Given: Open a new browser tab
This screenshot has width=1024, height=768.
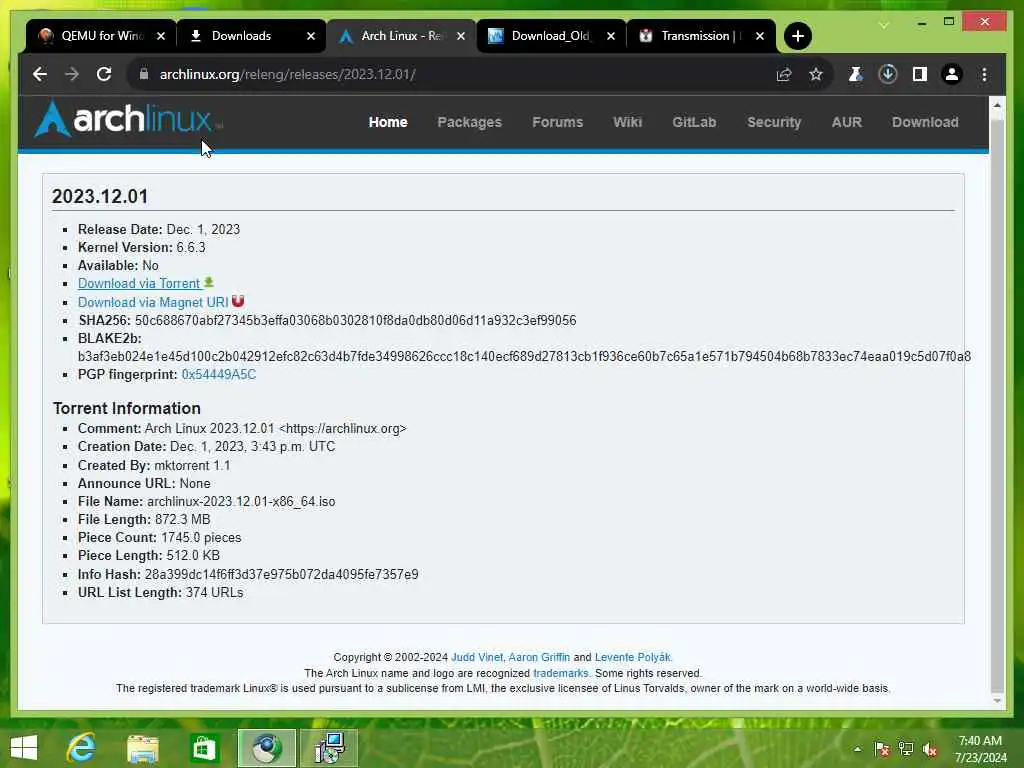Looking at the screenshot, I should [x=797, y=36].
